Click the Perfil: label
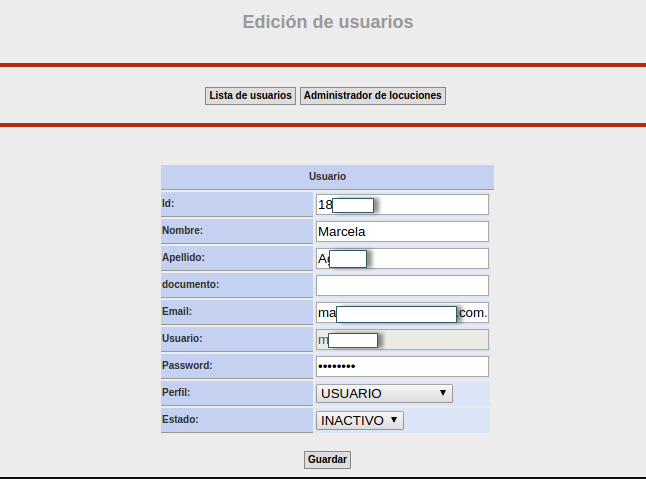Screen dimensions: 646x479 click(176, 392)
